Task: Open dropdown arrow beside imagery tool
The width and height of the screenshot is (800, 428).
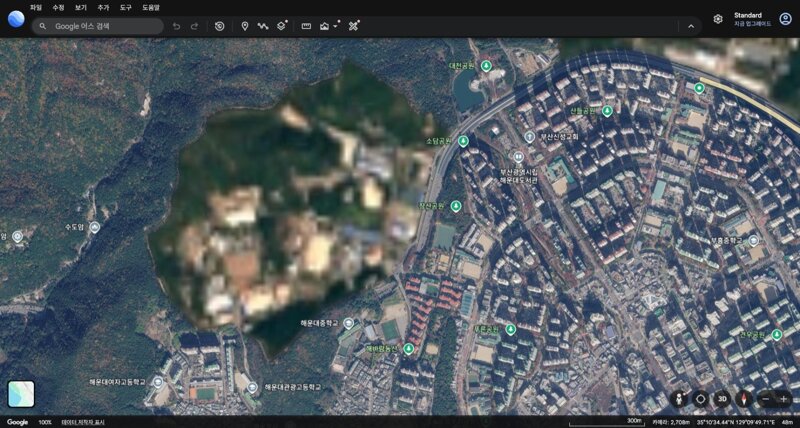Action: coord(336,26)
